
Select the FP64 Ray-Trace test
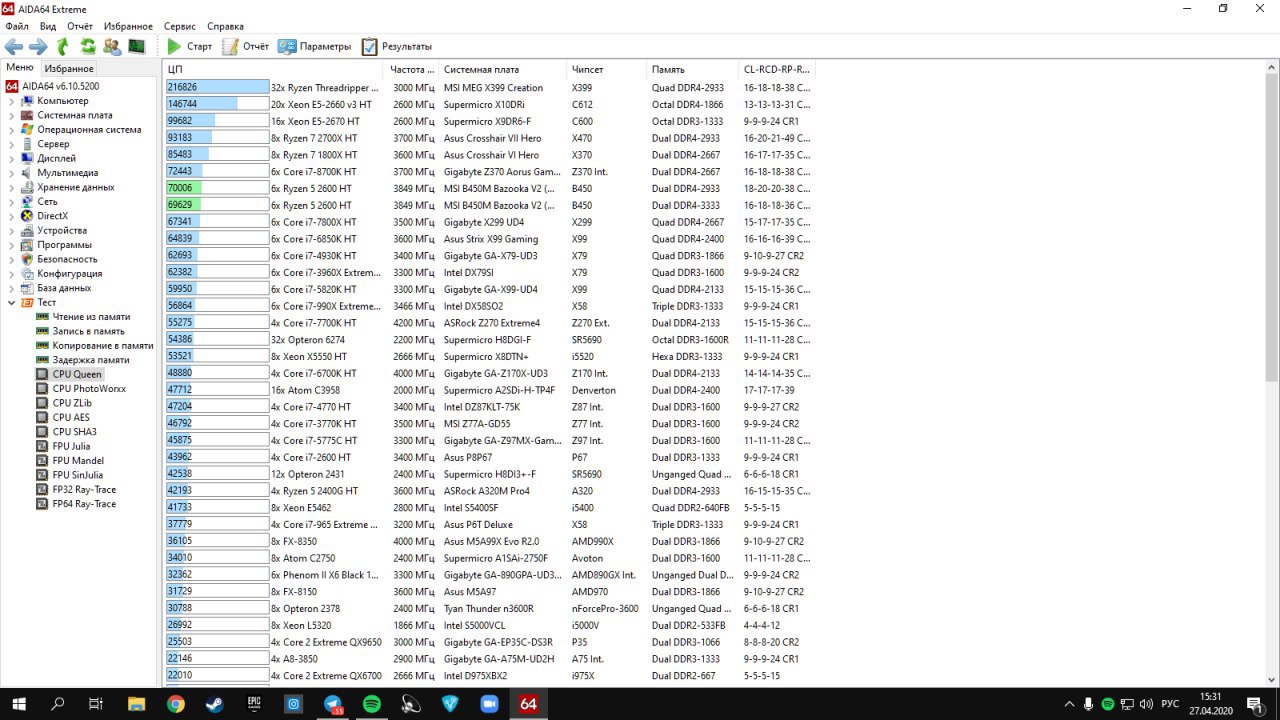[84, 504]
